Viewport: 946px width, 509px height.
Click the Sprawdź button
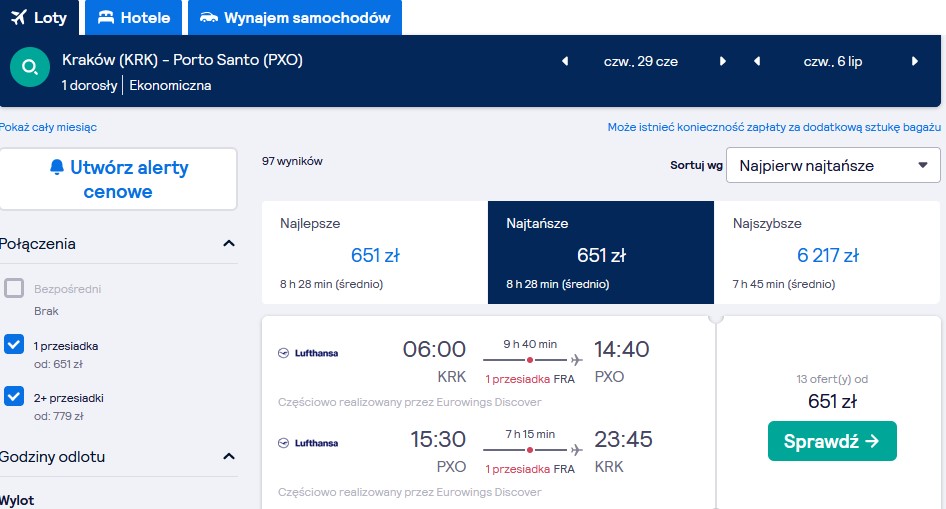(x=832, y=441)
